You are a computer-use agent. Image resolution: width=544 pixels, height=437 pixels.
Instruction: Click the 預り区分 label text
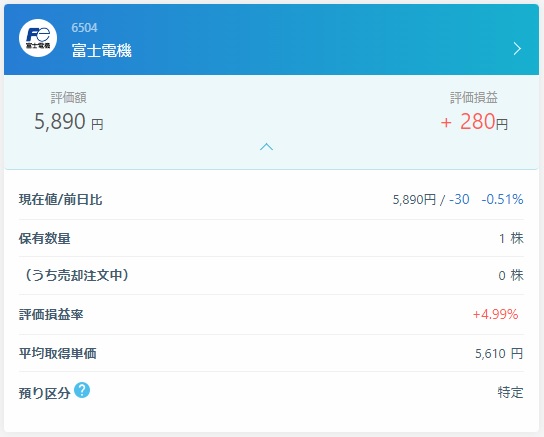[45, 393]
